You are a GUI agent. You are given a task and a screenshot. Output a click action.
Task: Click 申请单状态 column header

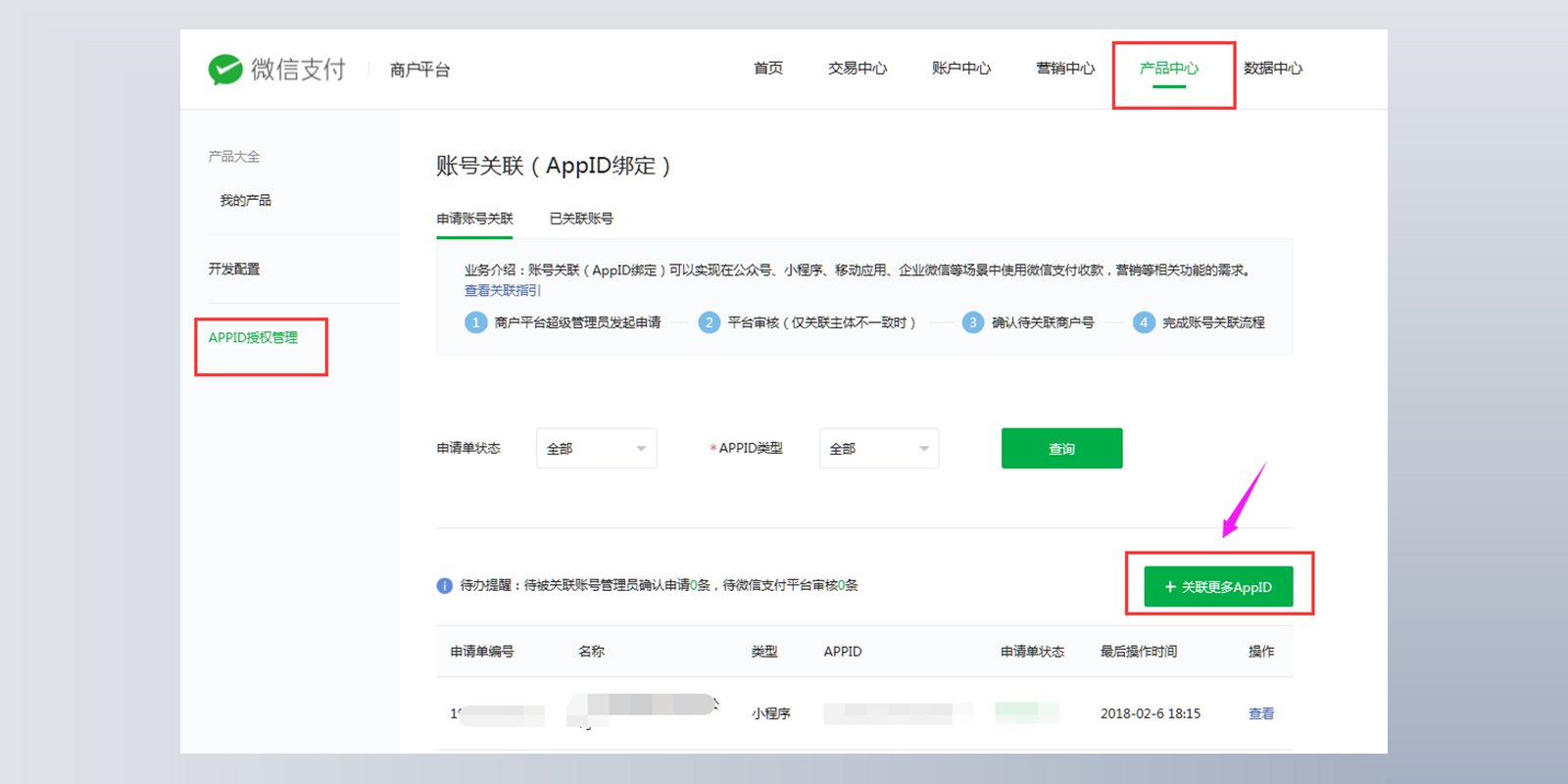pyautogui.click(x=1032, y=652)
